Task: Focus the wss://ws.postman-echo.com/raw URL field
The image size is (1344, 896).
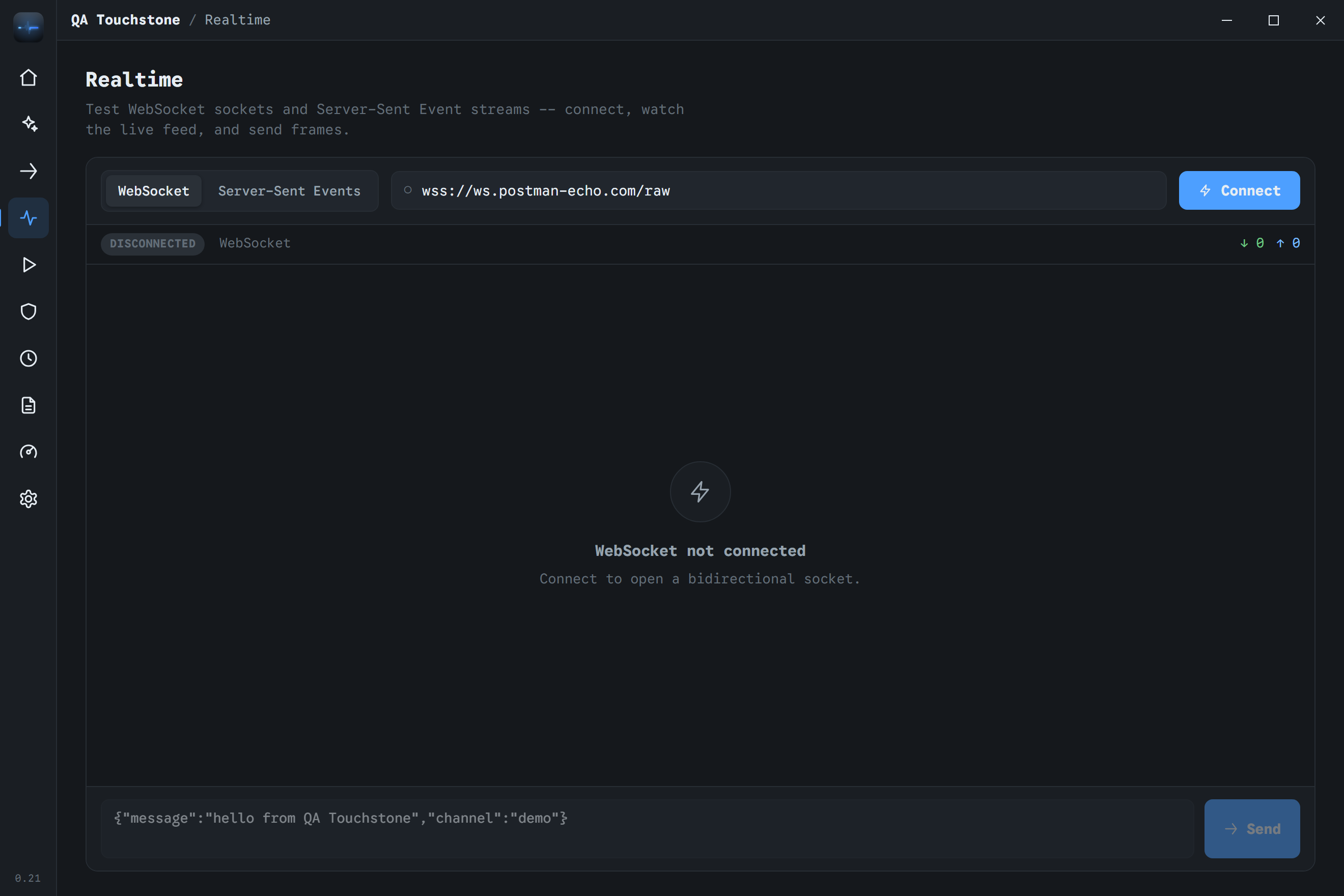Action: [778, 190]
